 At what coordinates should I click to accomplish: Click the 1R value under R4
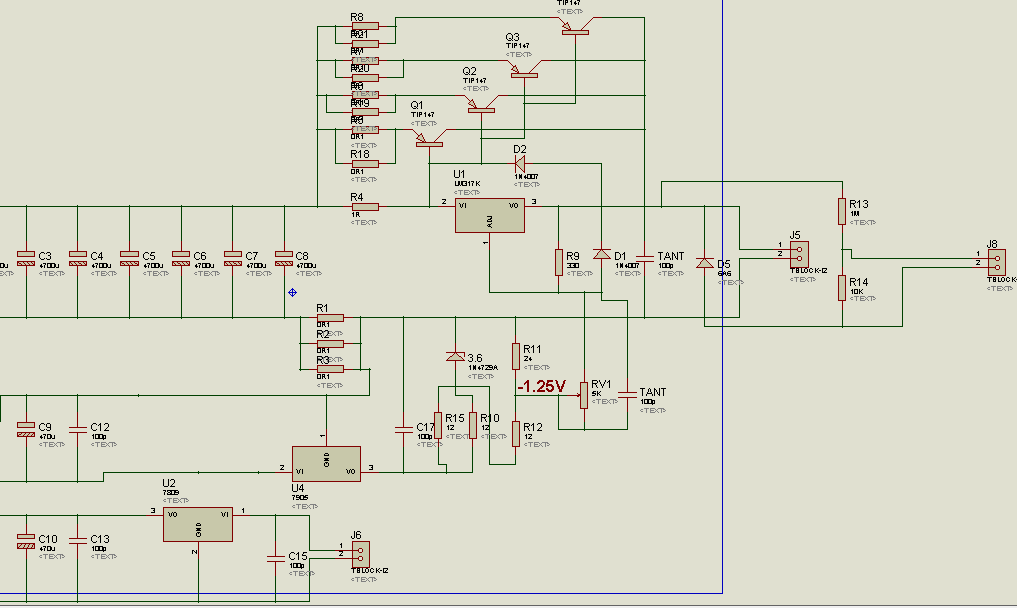(356, 215)
